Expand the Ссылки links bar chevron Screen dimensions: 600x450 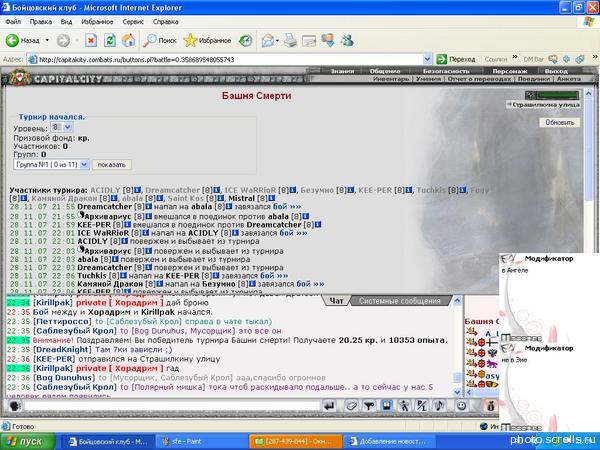click(x=515, y=58)
